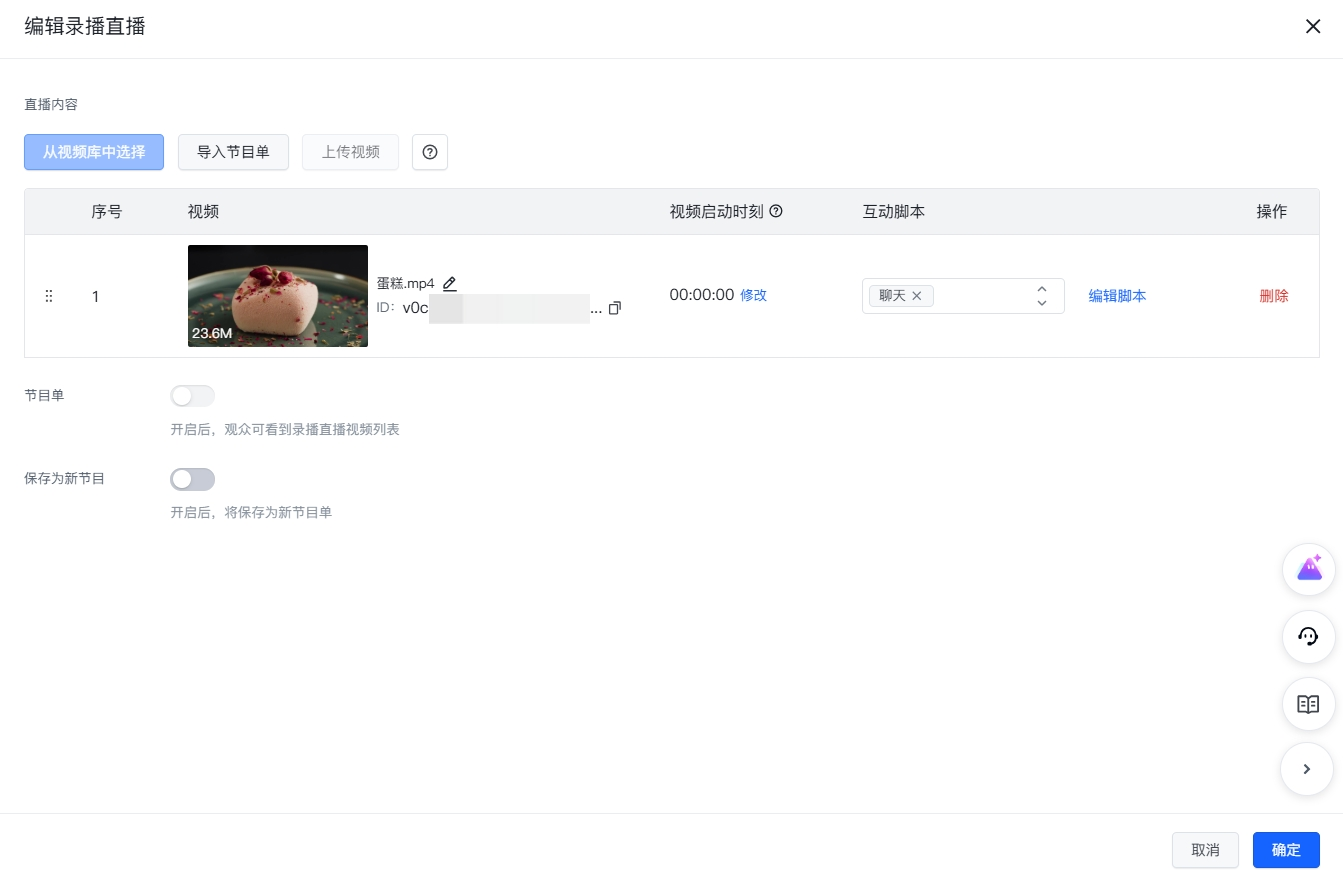
Task: Copy the video ID with the copy icon
Action: coord(615,308)
